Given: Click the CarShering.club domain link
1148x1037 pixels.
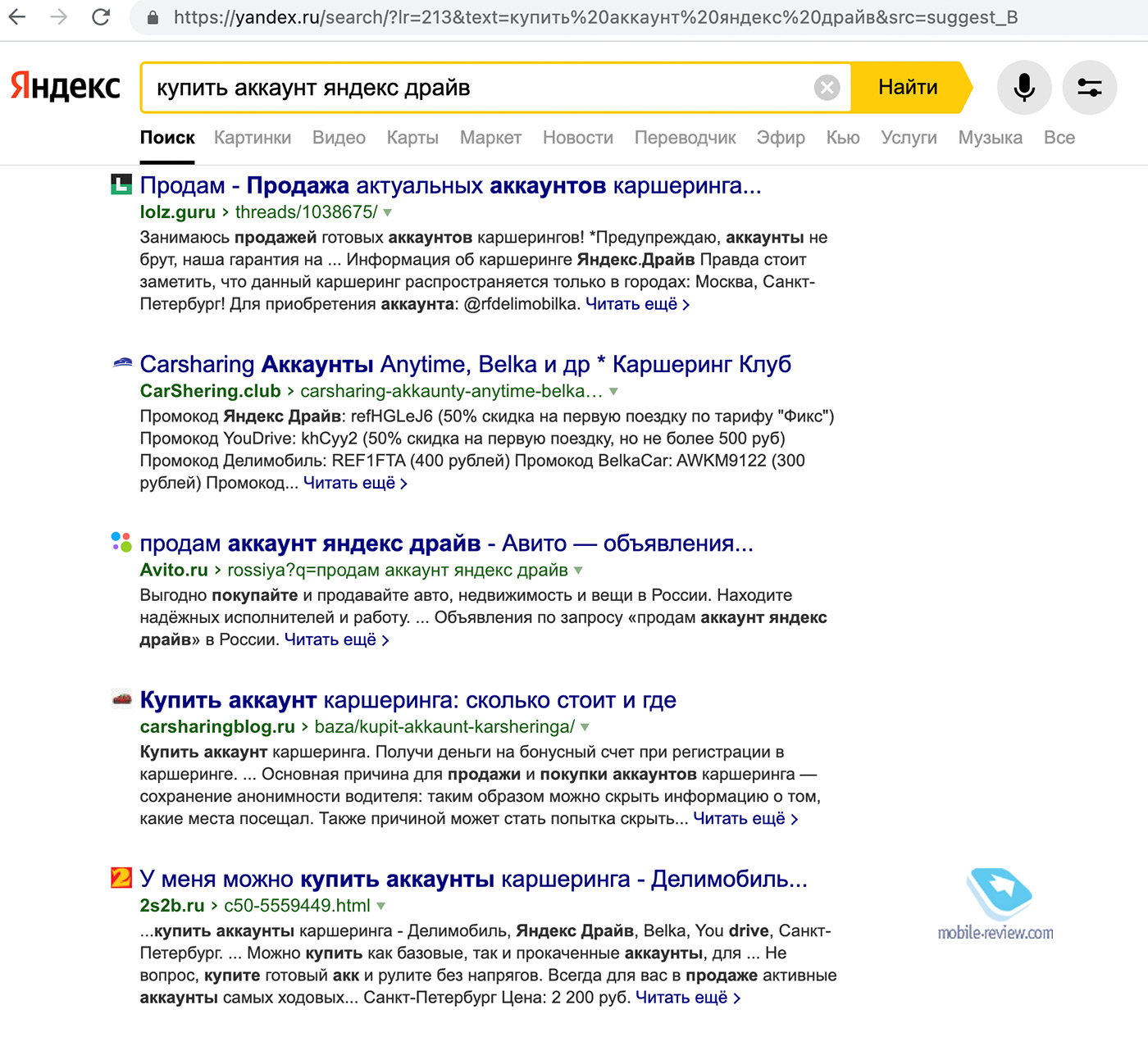Looking at the screenshot, I should point(210,391).
